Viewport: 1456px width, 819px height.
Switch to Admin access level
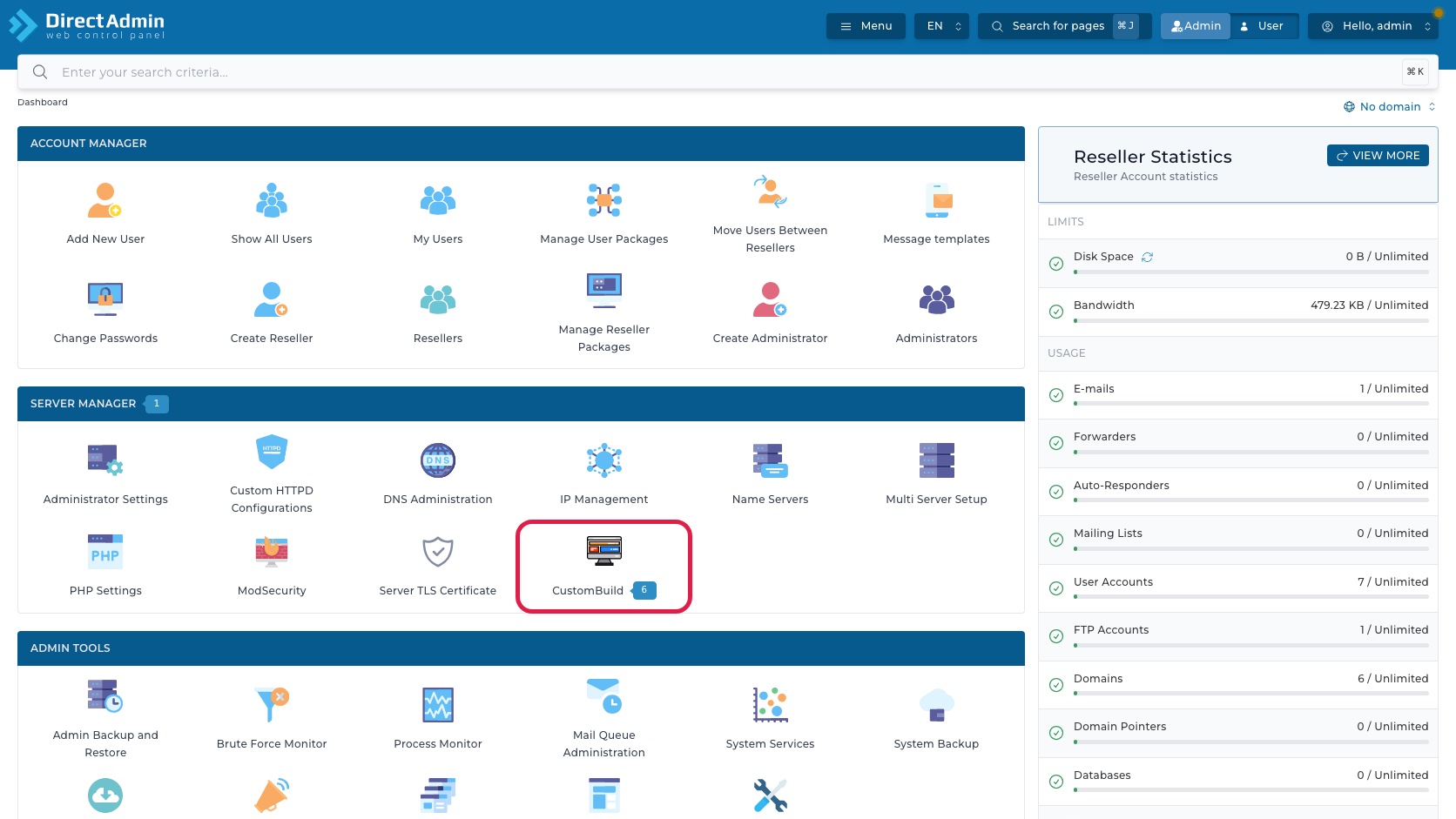[x=1196, y=26]
